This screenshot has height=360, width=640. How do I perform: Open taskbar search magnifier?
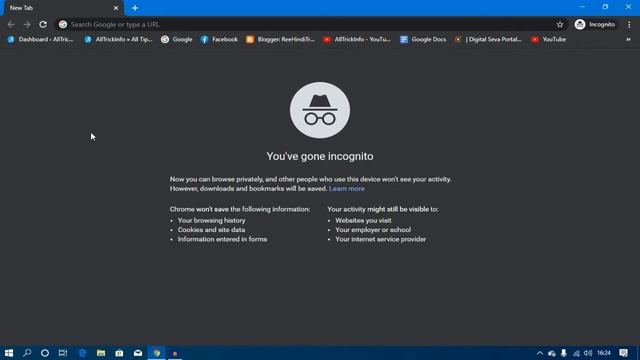click(27, 353)
